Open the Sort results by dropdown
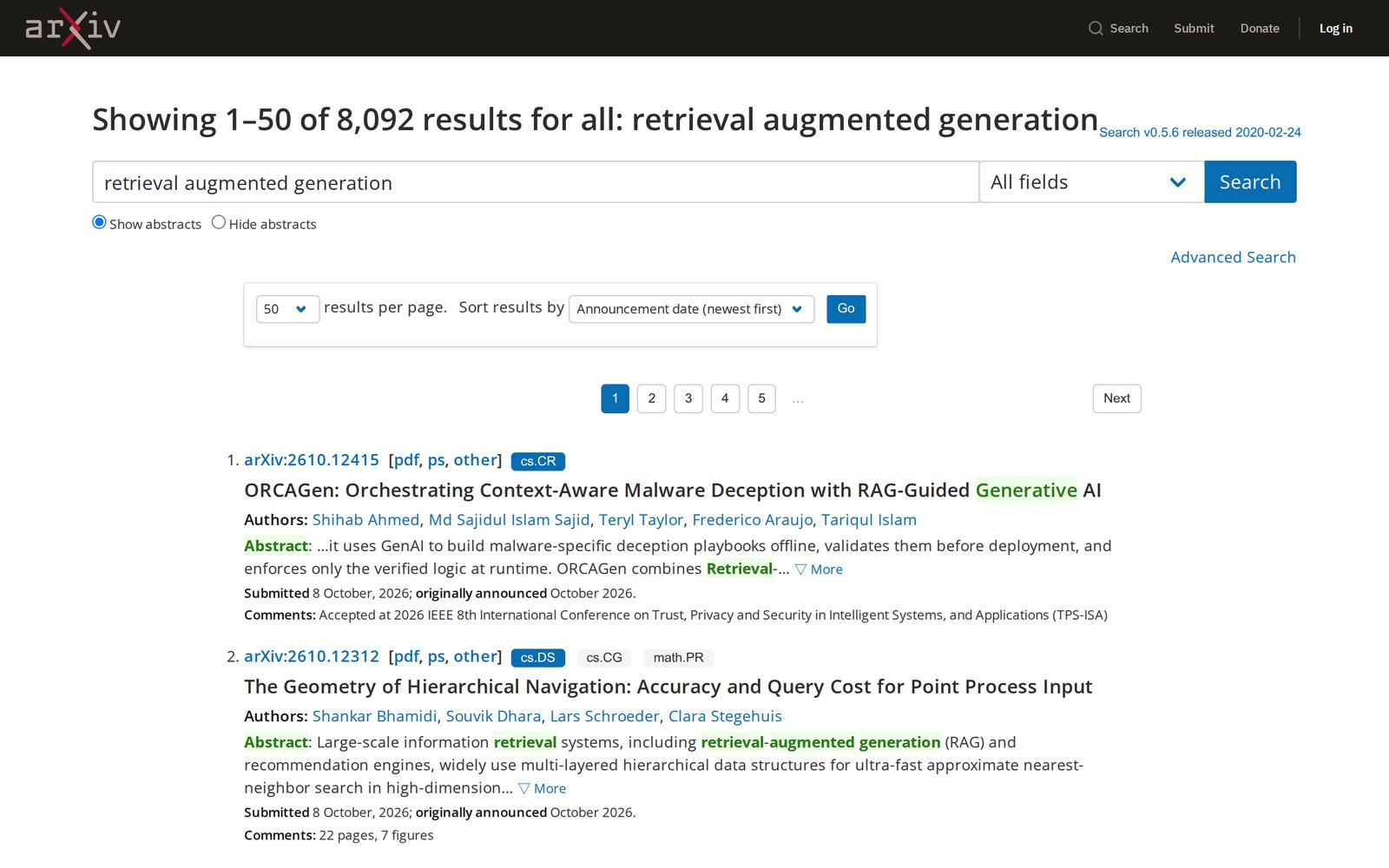The width and height of the screenshot is (1389, 868). 691,309
